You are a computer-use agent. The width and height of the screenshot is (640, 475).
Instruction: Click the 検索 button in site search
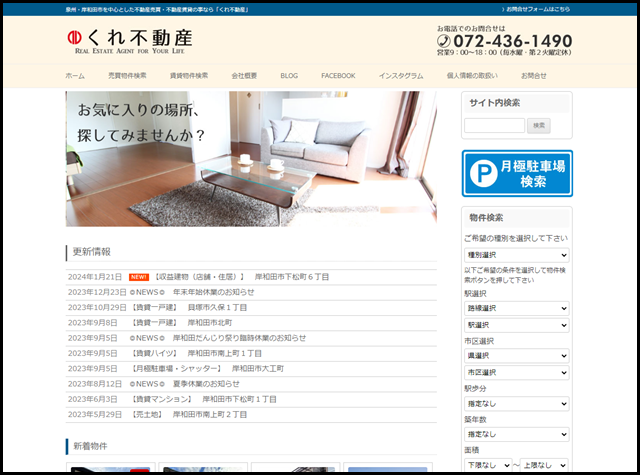click(x=539, y=126)
